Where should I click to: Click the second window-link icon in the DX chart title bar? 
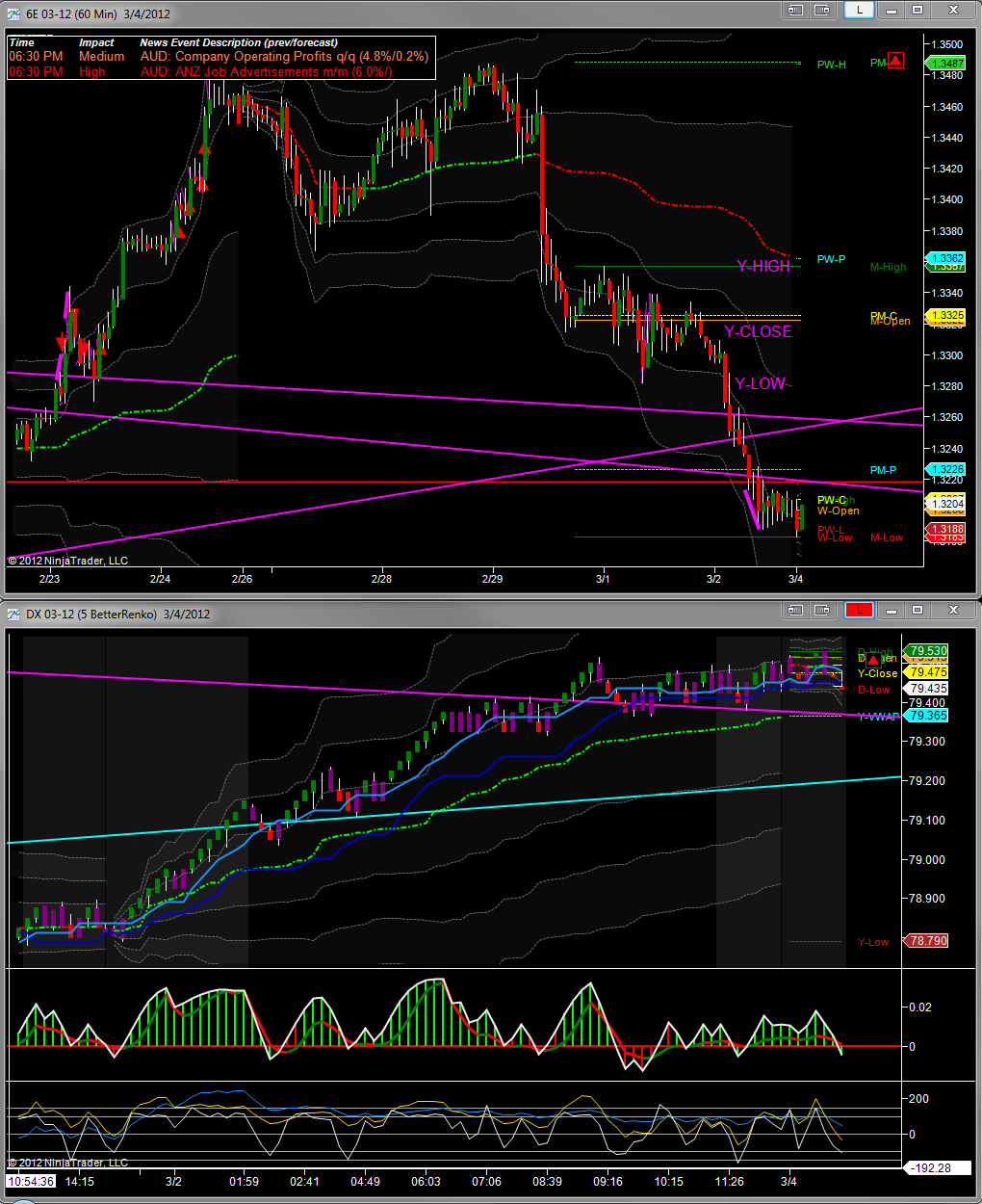click(x=822, y=610)
